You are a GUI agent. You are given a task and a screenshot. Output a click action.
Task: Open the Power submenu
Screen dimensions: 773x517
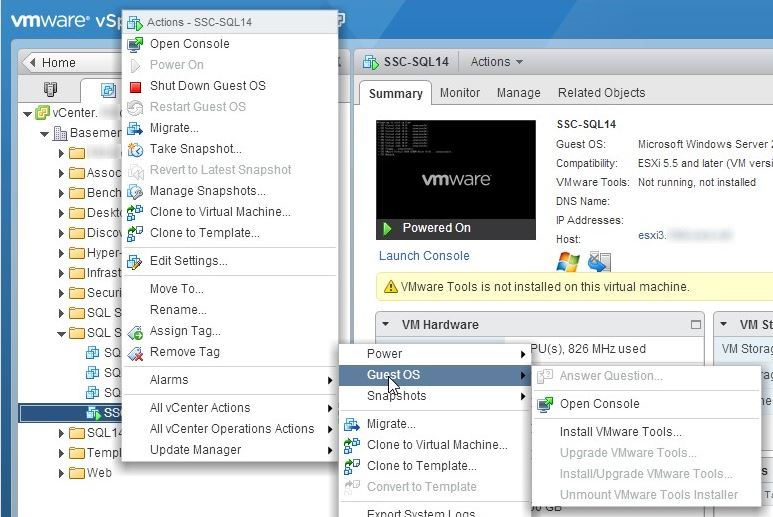click(x=435, y=354)
